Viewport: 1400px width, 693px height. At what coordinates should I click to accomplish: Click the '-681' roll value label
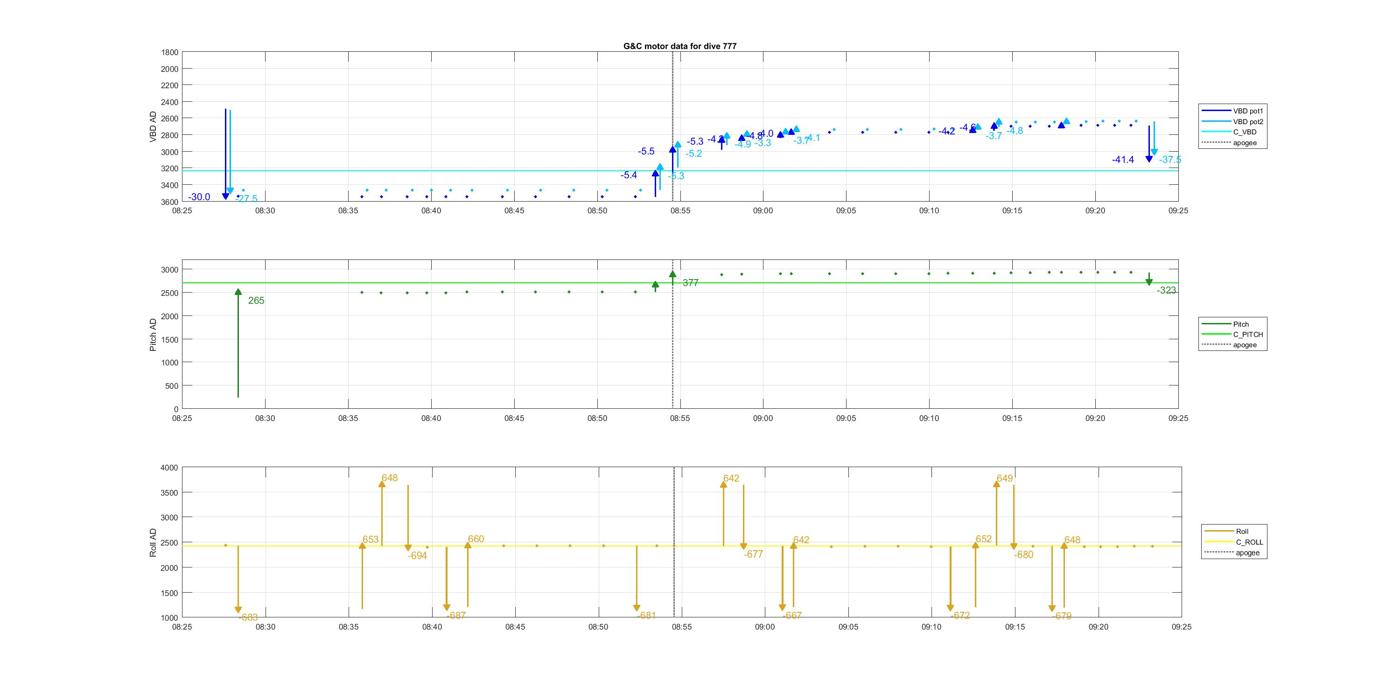646,616
